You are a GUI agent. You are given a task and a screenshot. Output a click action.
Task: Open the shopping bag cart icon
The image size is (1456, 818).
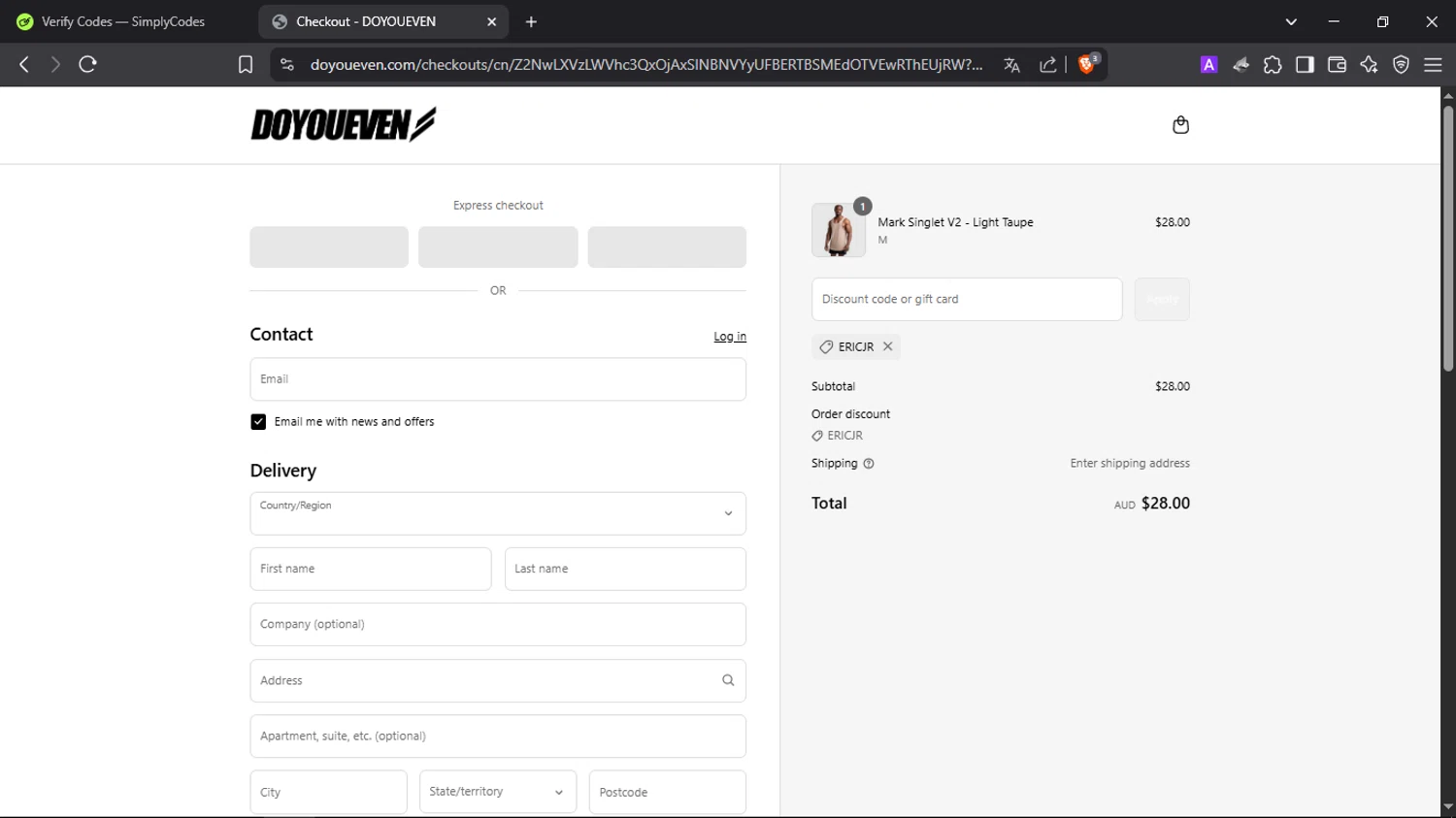click(1180, 124)
